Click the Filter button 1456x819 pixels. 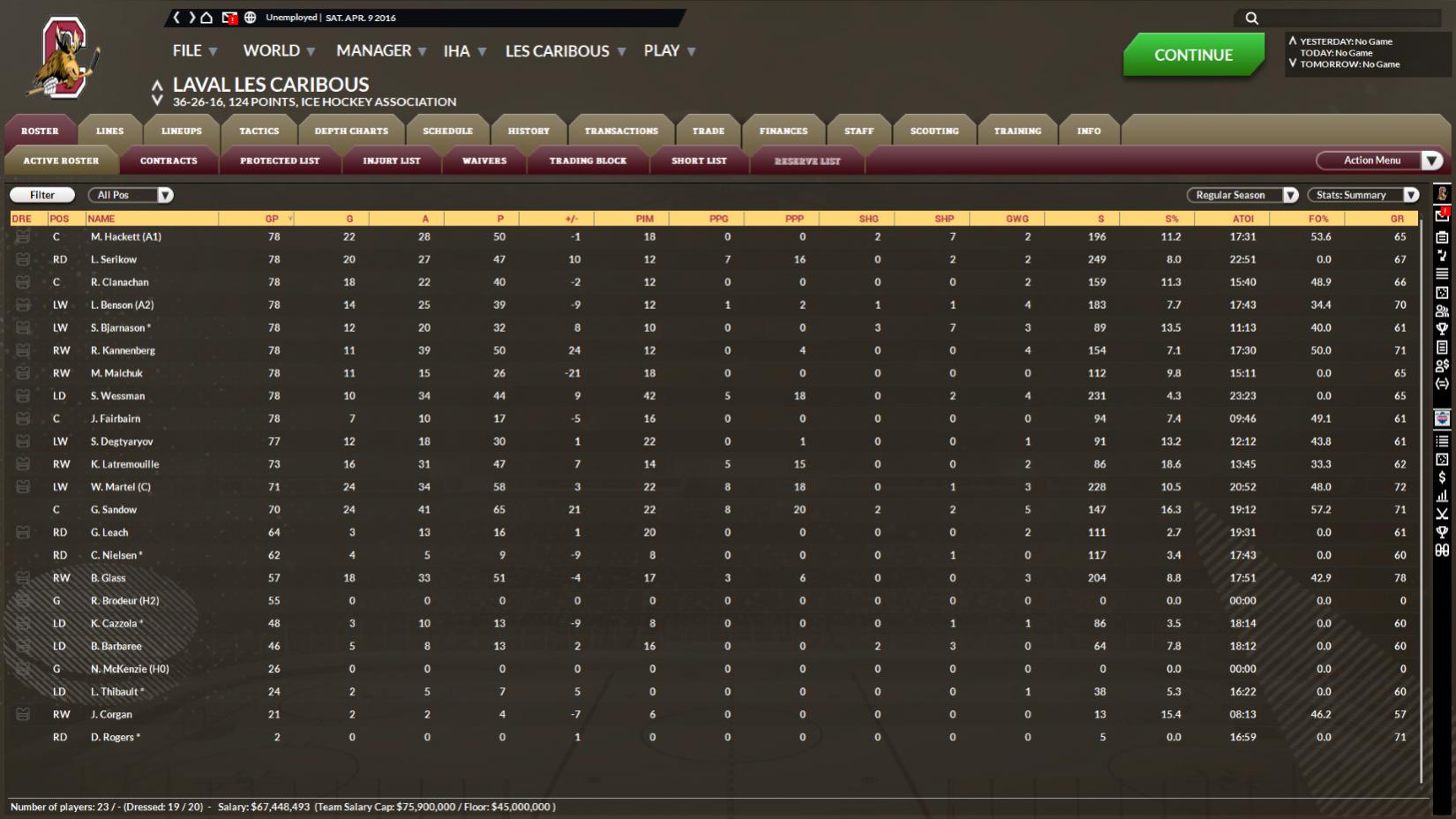(x=42, y=195)
